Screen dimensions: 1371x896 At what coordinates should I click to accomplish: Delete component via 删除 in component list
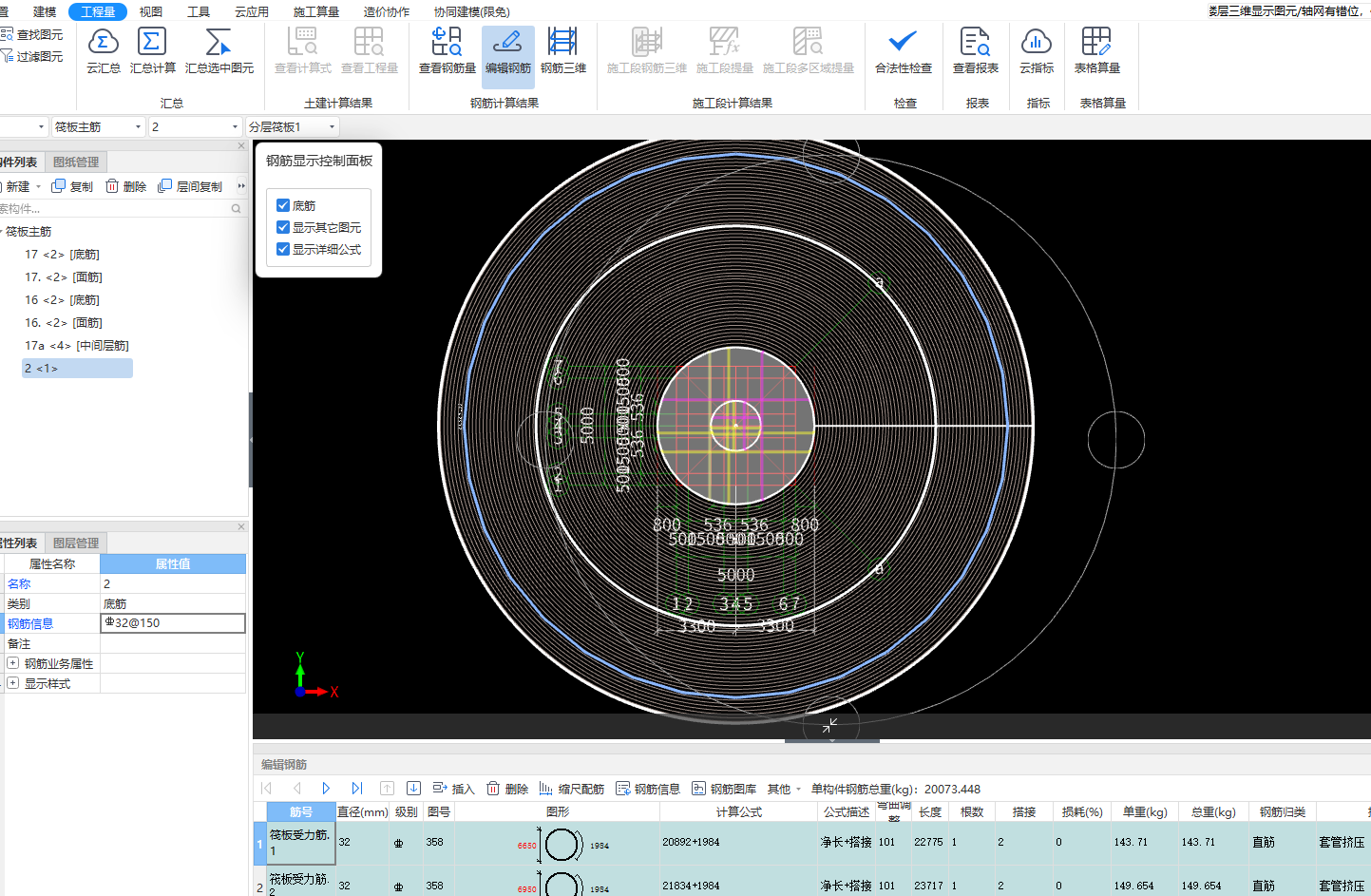pyautogui.click(x=126, y=186)
